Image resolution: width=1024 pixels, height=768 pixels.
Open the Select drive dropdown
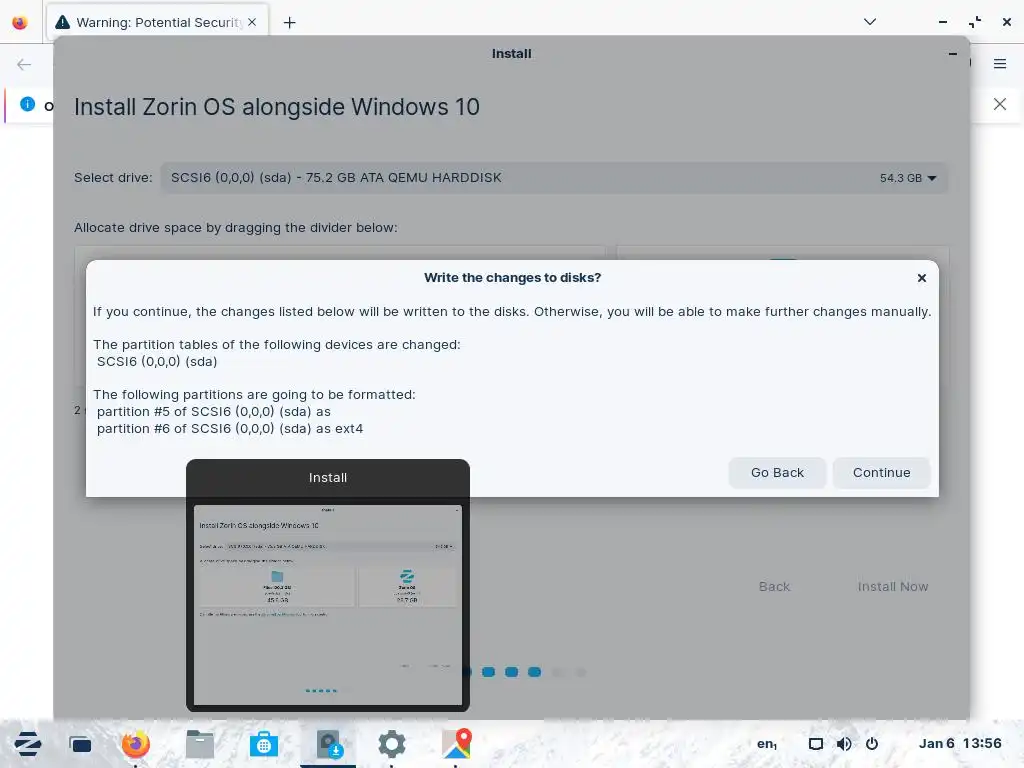tap(554, 178)
